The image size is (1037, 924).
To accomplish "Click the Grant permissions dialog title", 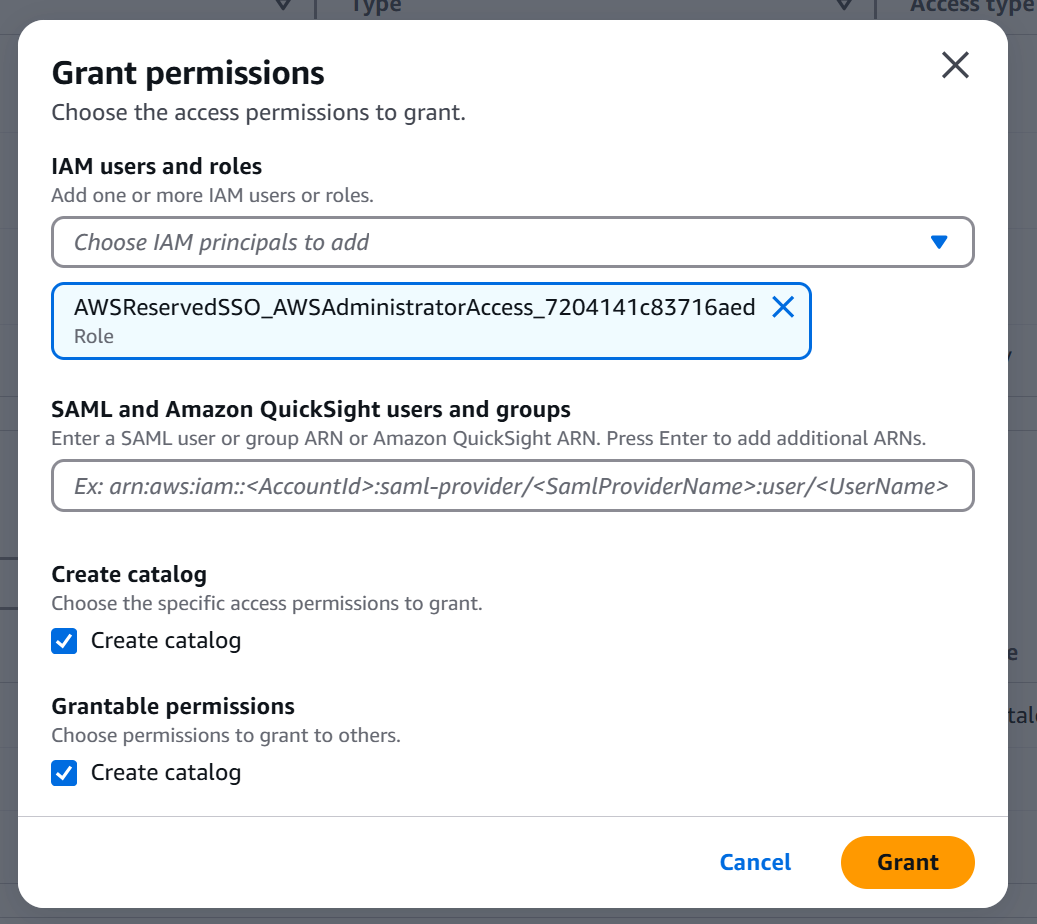I will [x=188, y=73].
